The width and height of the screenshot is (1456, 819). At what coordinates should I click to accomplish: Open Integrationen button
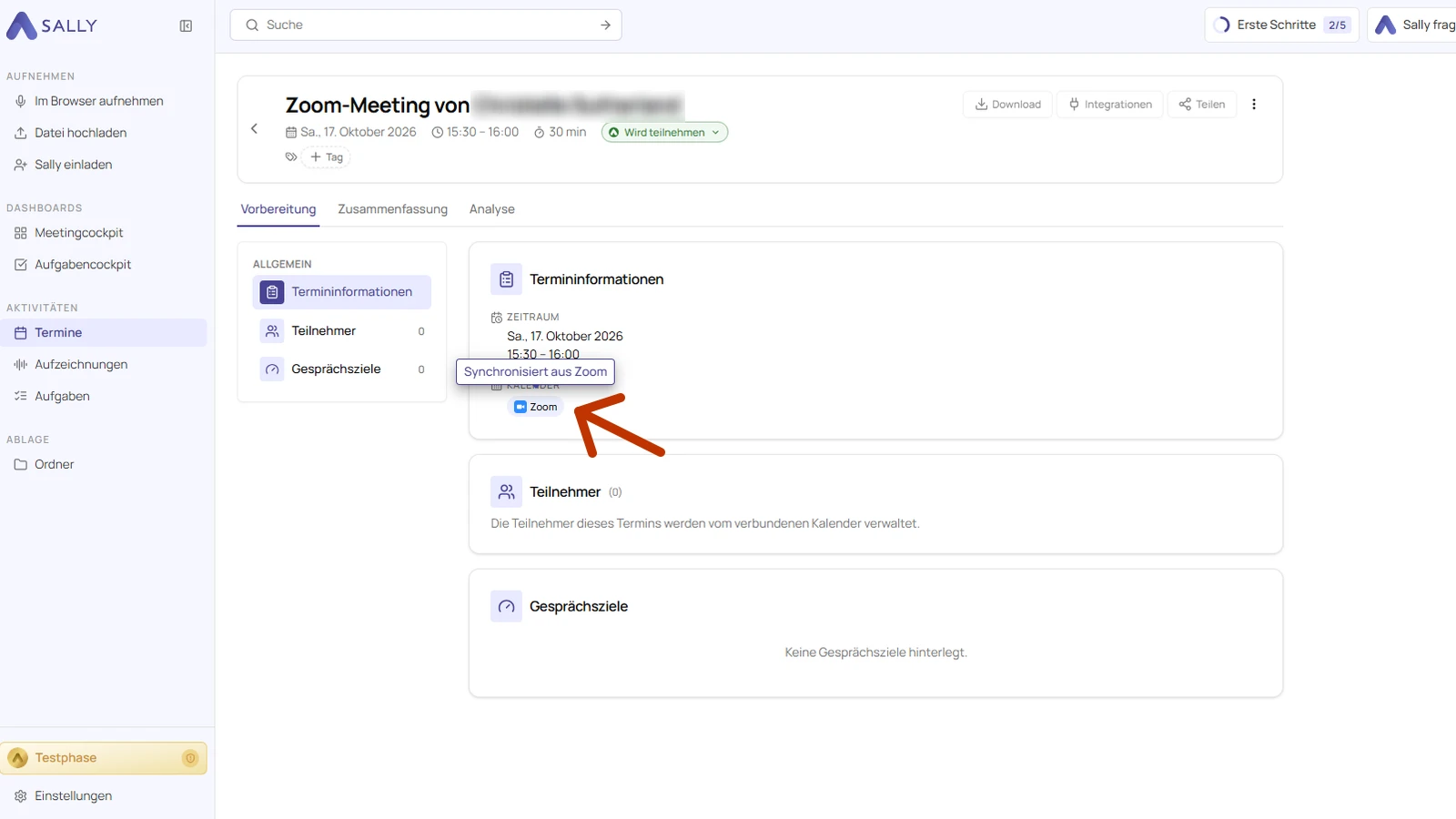1110,105
